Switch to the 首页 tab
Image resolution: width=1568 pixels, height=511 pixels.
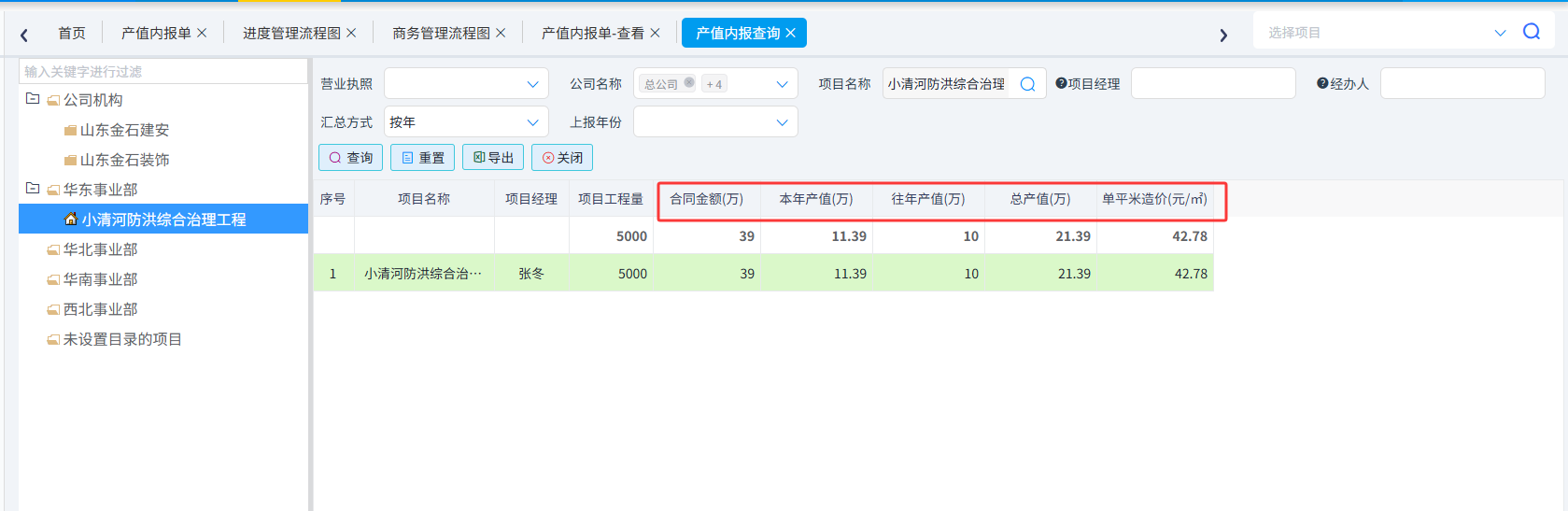point(72,33)
